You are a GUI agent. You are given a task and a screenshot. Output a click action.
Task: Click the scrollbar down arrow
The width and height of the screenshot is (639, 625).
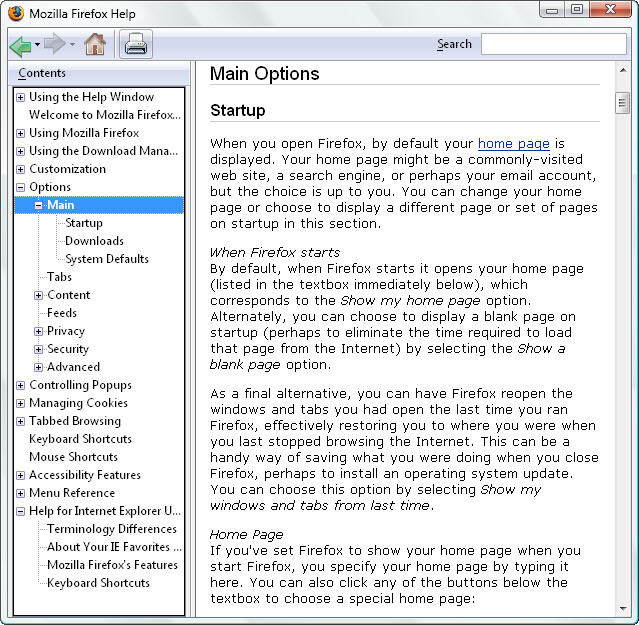click(x=623, y=609)
